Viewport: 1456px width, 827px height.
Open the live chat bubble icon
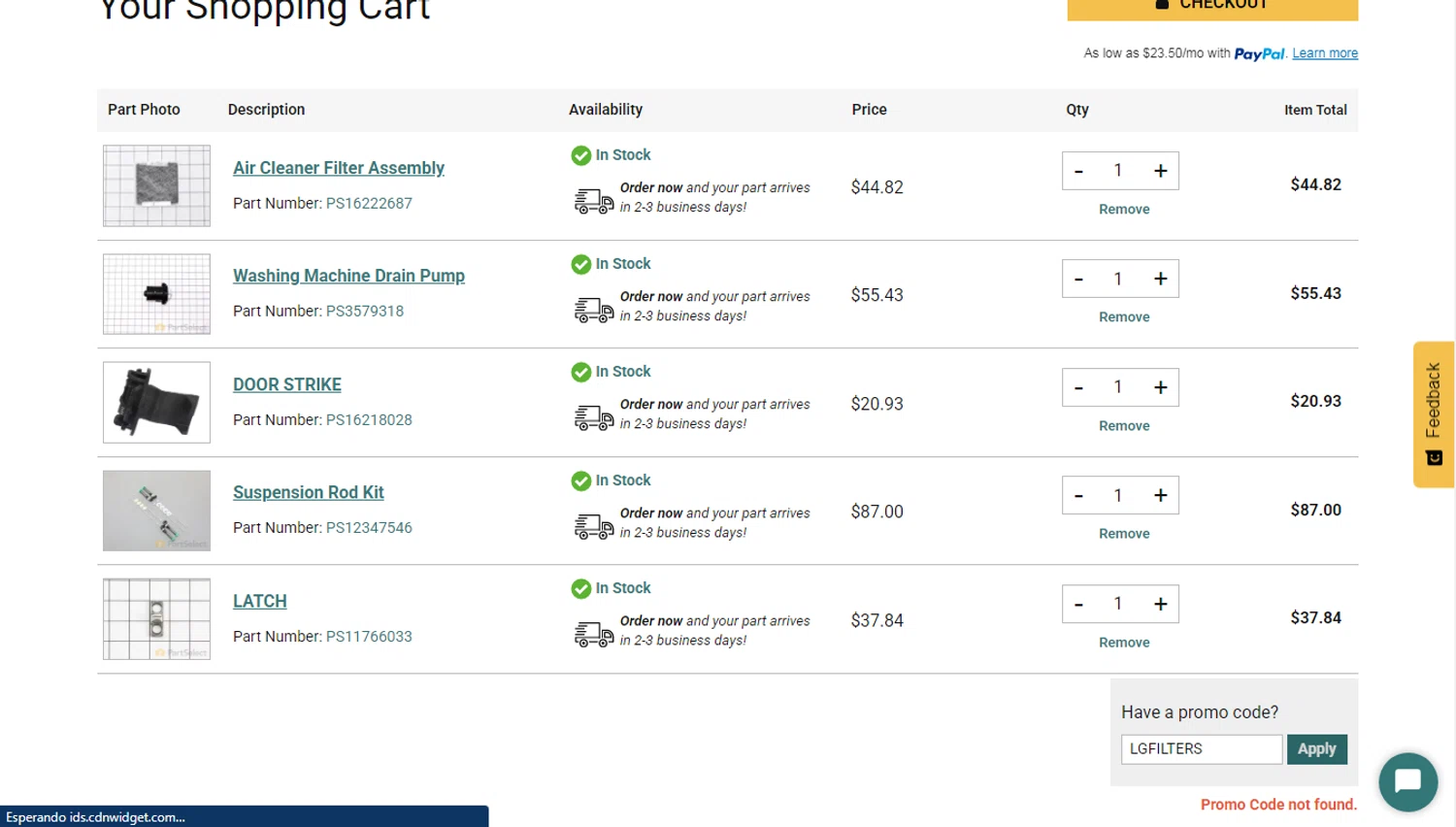[1407, 781]
